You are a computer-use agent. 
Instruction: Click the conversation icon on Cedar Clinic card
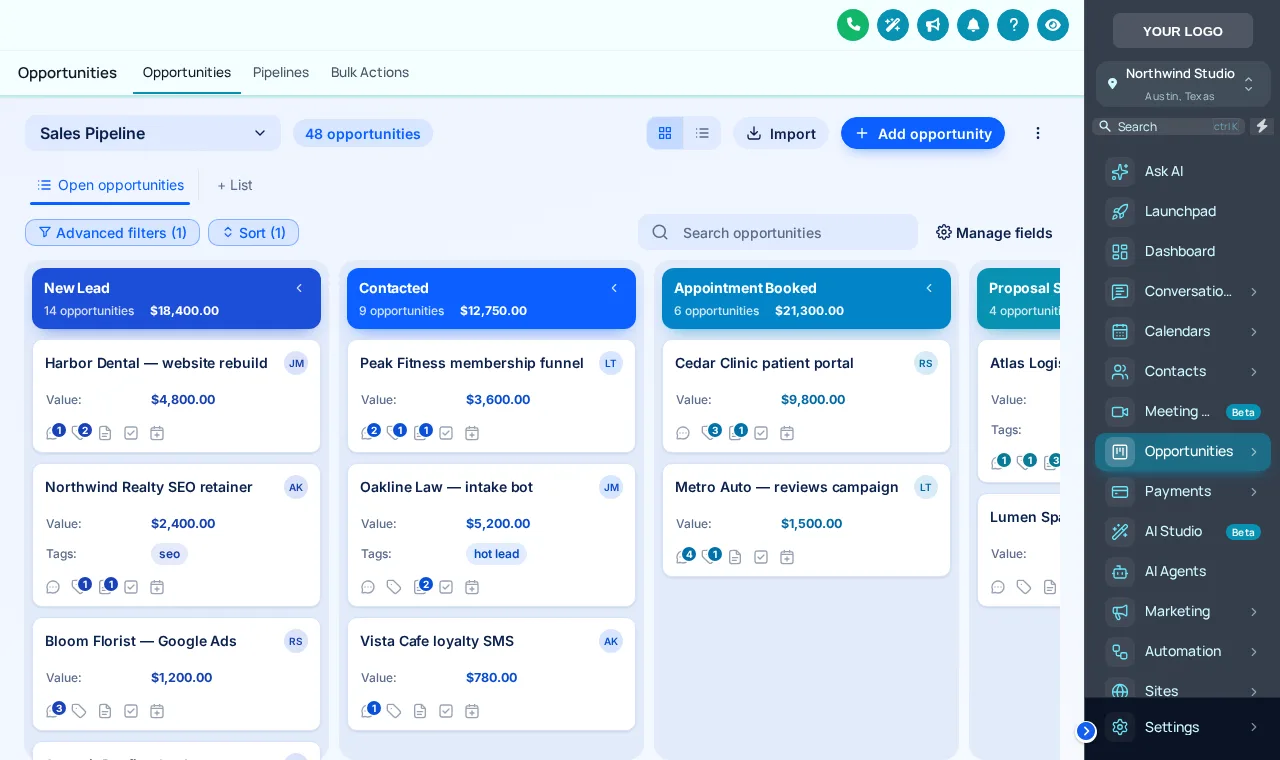click(x=683, y=433)
